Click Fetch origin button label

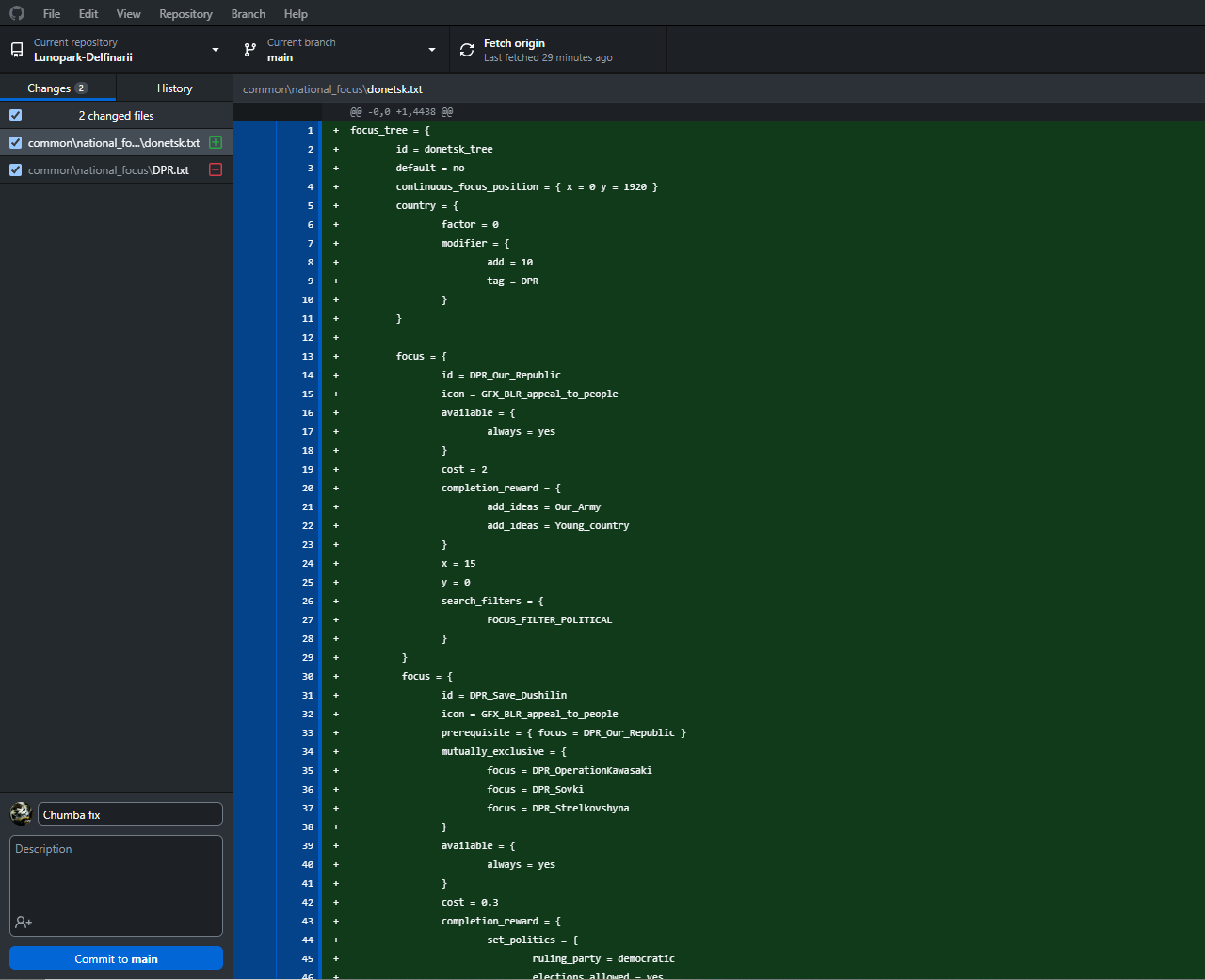coord(514,43)
